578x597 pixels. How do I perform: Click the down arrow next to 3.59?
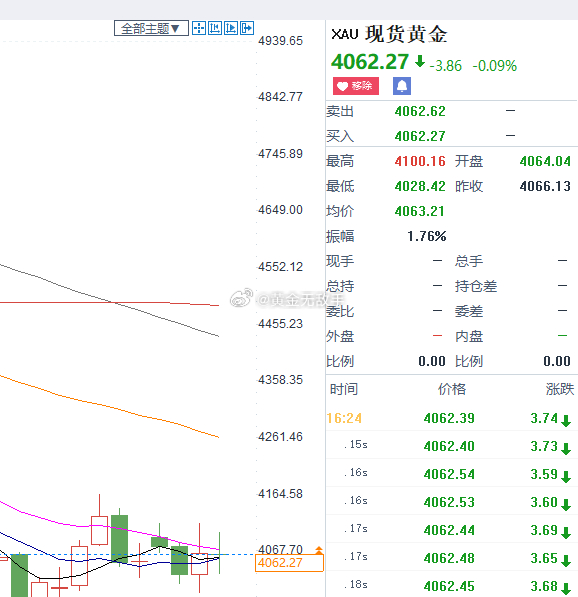(x=566, y=477)
